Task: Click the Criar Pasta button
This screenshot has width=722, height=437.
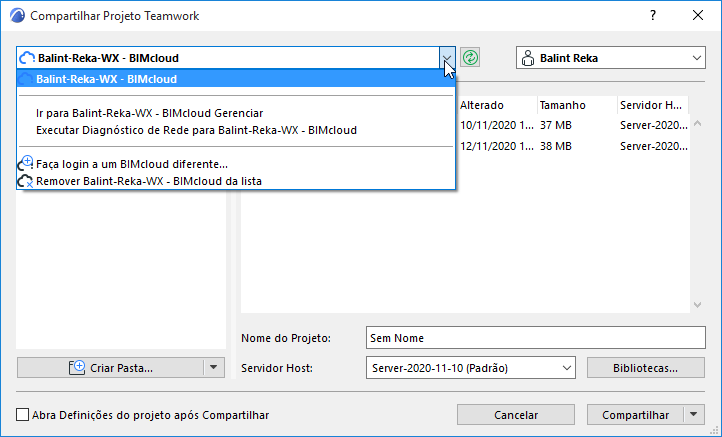Action: (111, 367)
